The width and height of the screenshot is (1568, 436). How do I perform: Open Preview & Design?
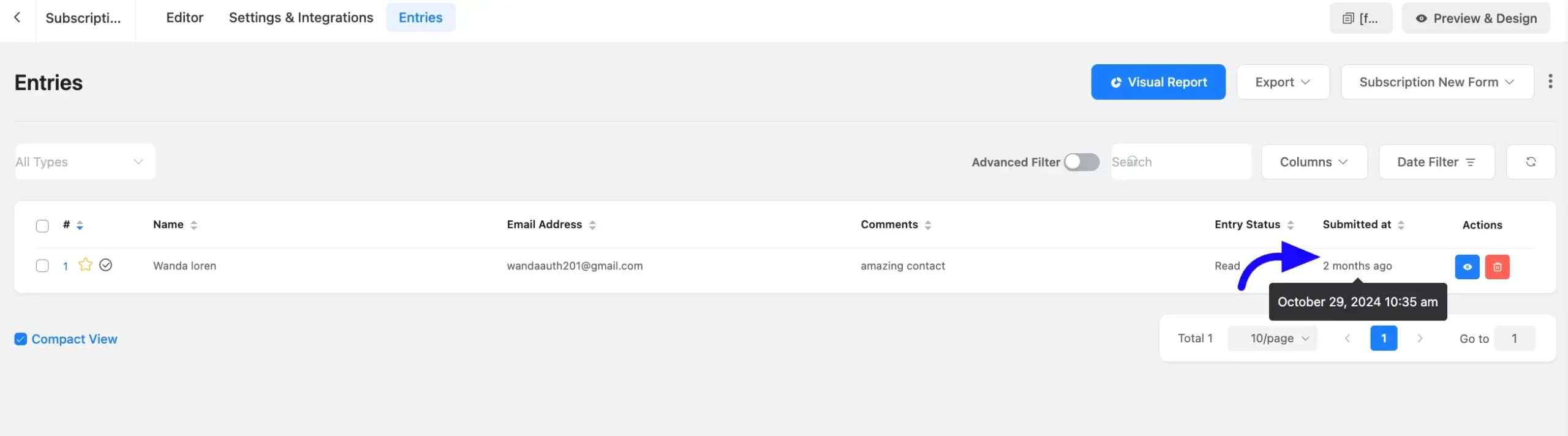(1476, 18)
